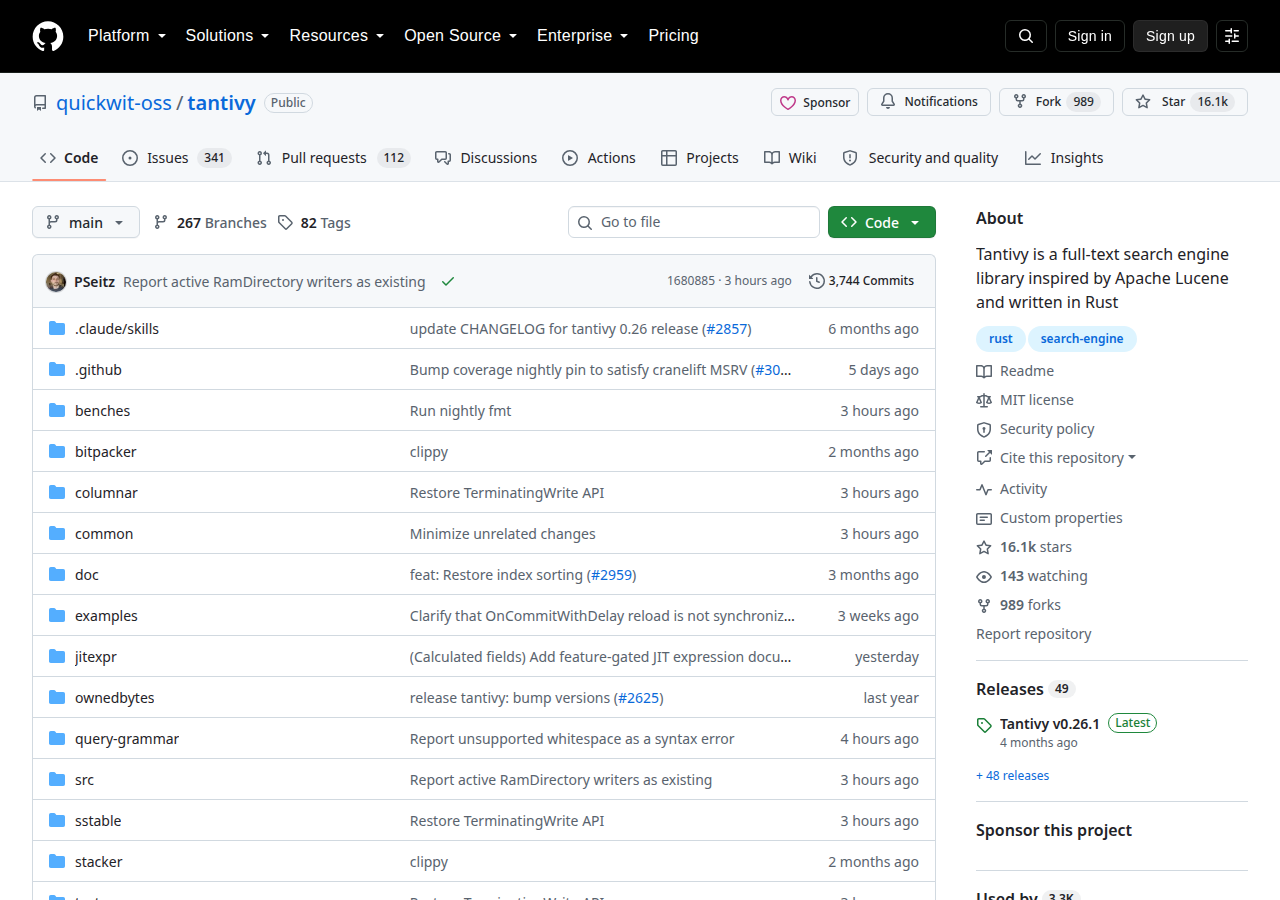Open the query-grammar folder
1280x900 pixels.
pyautogui.click(x=127, y=739)
